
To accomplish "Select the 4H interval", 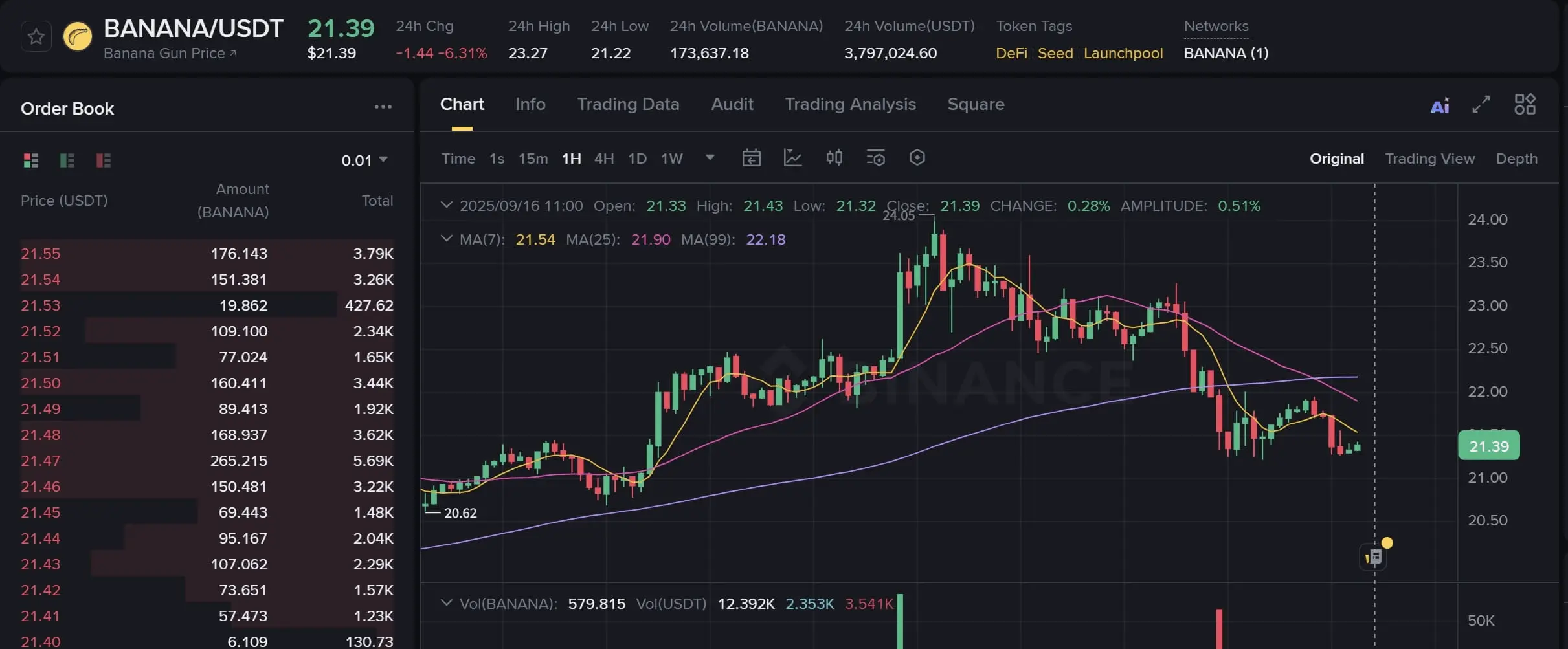I will tap(604, 159).
